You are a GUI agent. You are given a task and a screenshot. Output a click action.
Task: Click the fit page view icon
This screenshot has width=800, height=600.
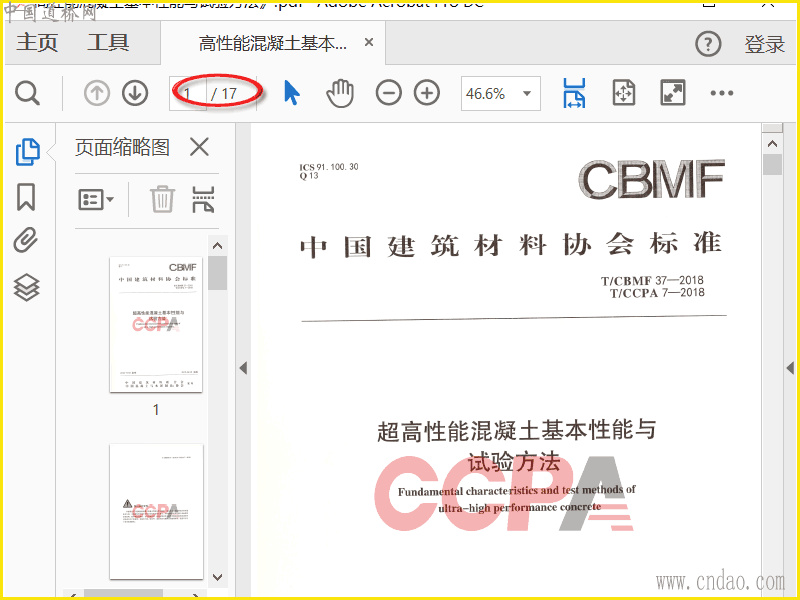623,93
